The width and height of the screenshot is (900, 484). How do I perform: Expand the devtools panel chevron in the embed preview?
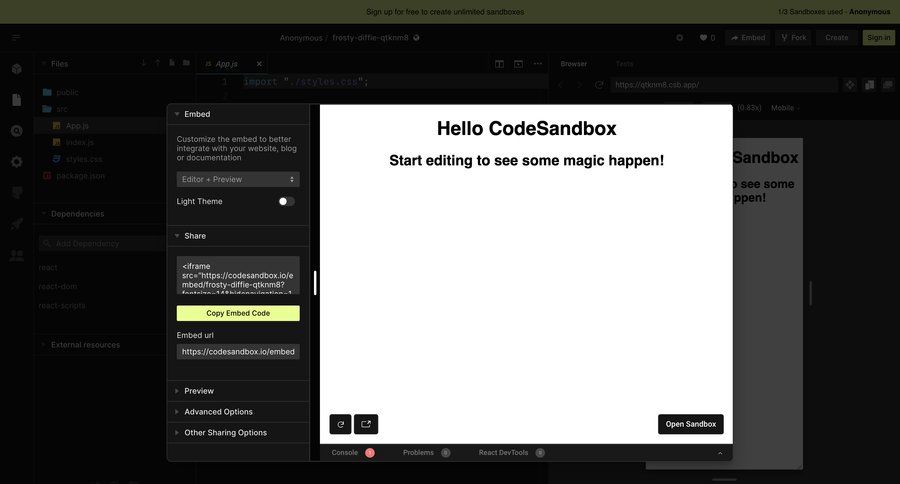coord(720,453)
